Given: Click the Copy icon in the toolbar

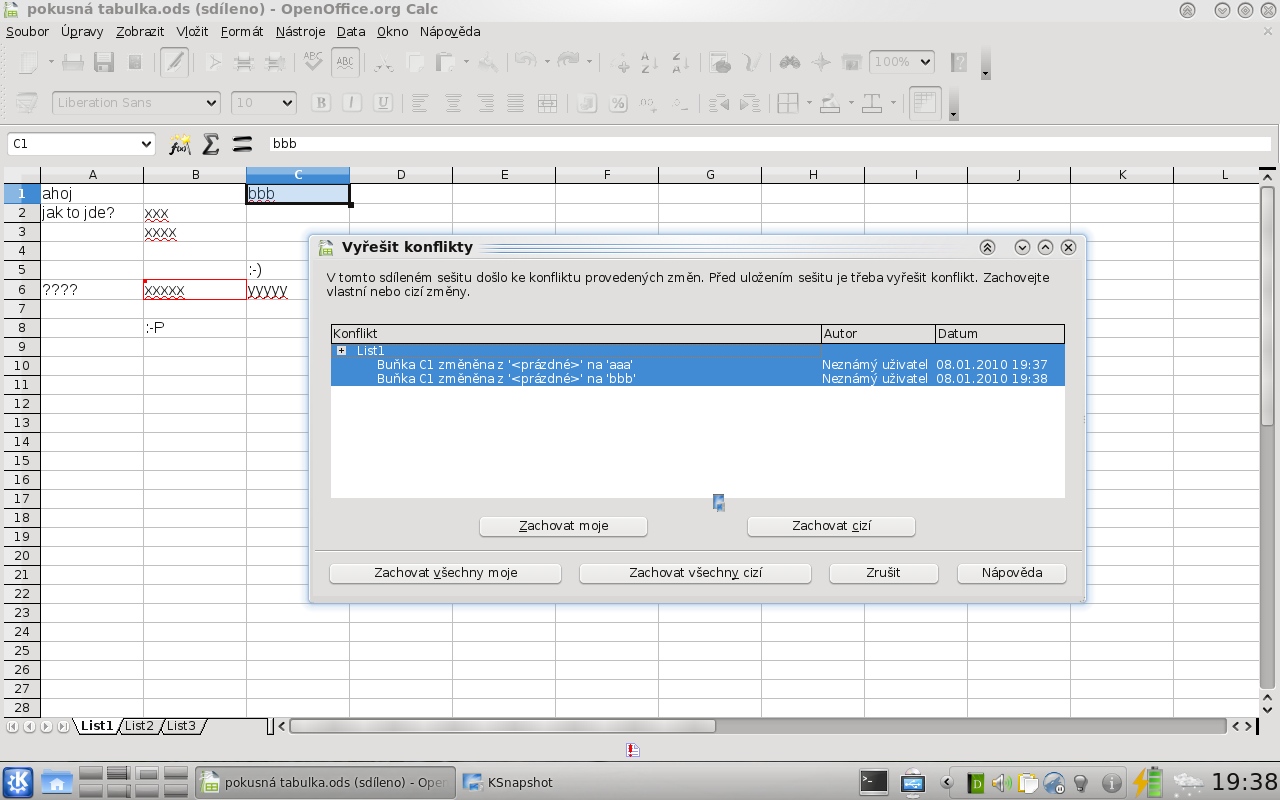Looking at the screenshot, I should (415, 62).
